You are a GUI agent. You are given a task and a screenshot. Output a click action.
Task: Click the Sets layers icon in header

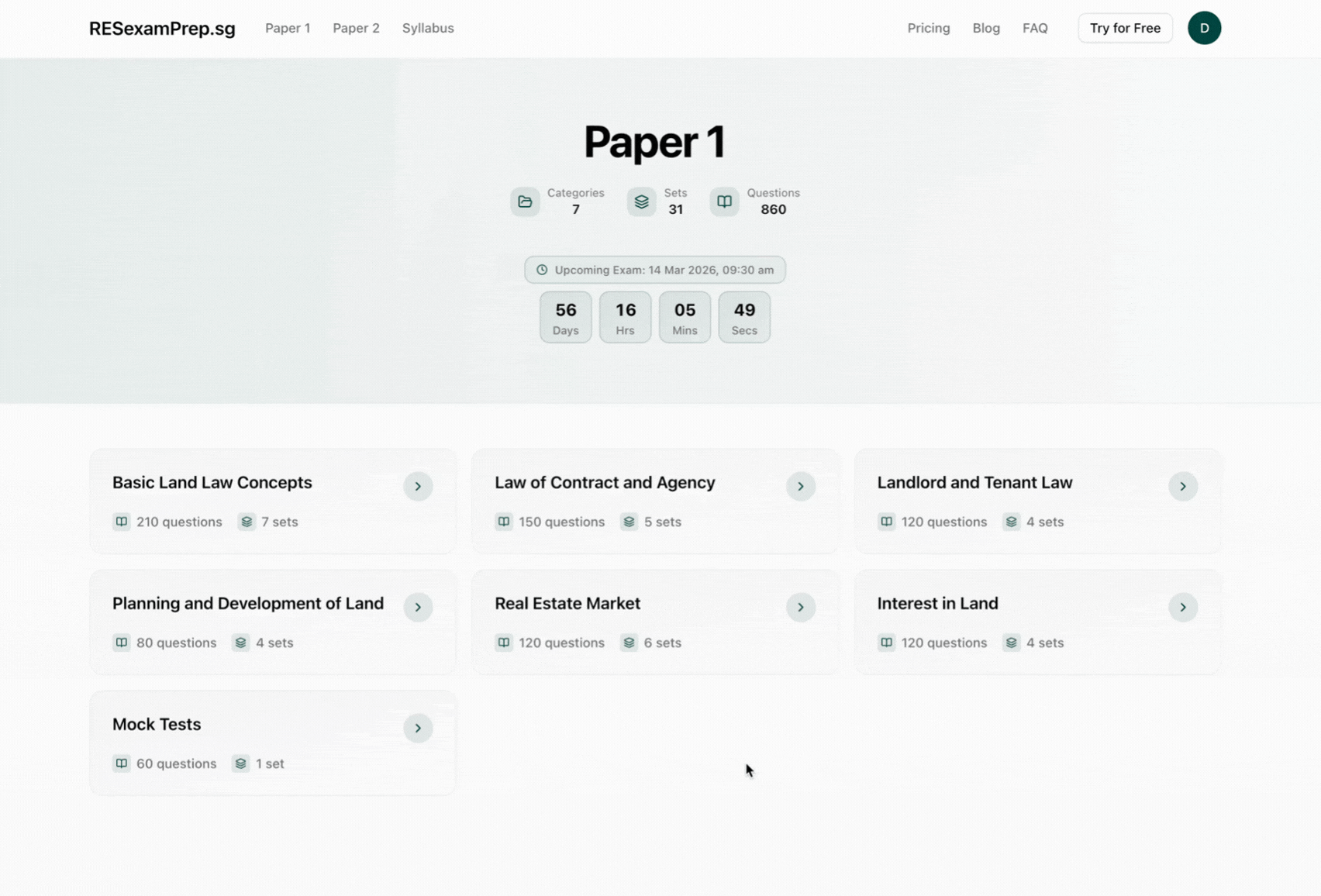coord(641,202)
